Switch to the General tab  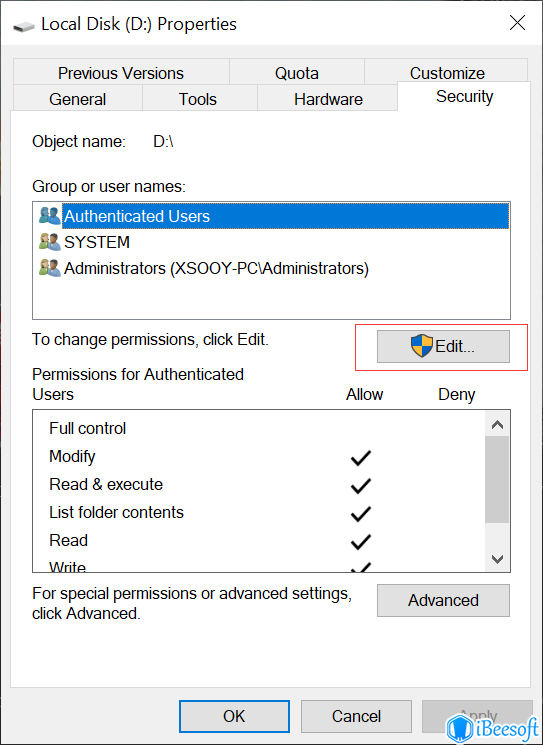[77, 99]
